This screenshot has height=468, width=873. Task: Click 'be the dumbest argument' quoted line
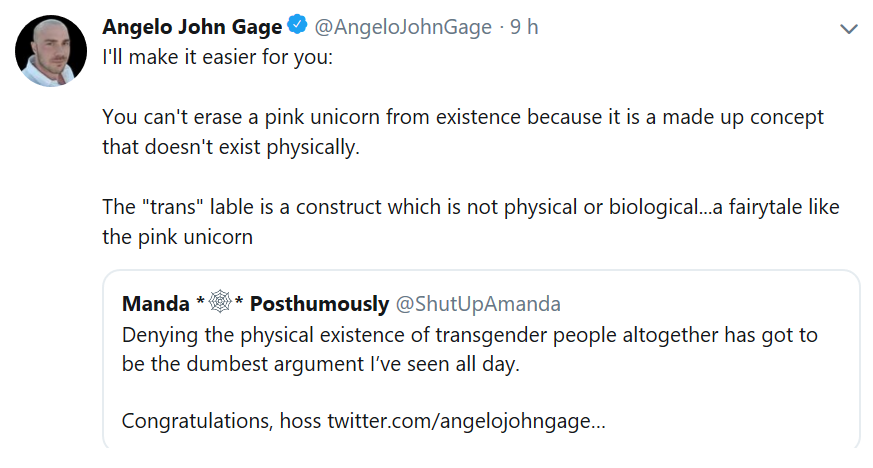pyautogui.click(x=320, y=363)
